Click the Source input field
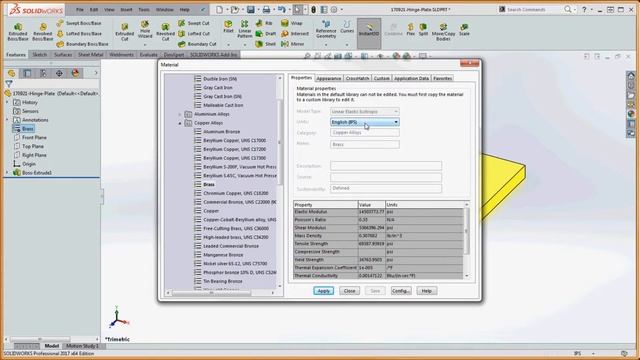 point(386,177)
